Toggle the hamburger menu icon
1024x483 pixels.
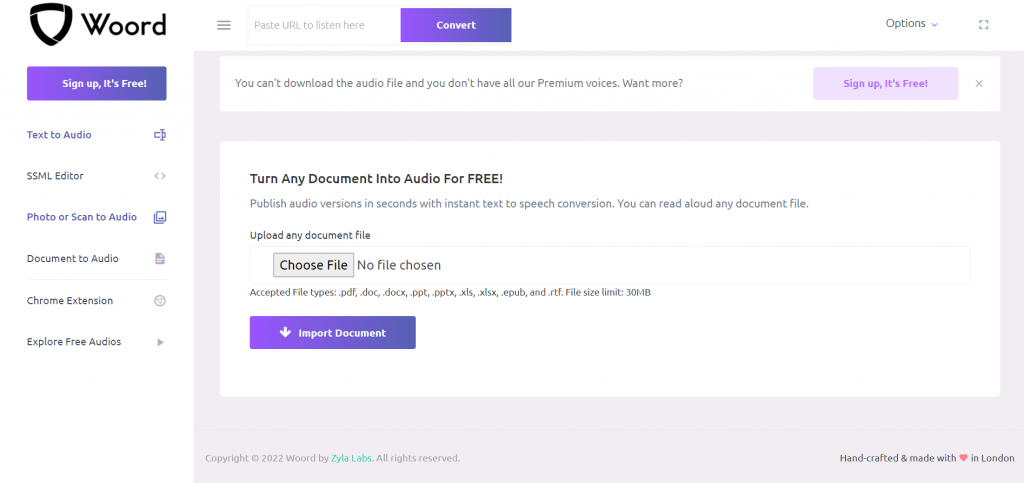[x=224, y=25]
